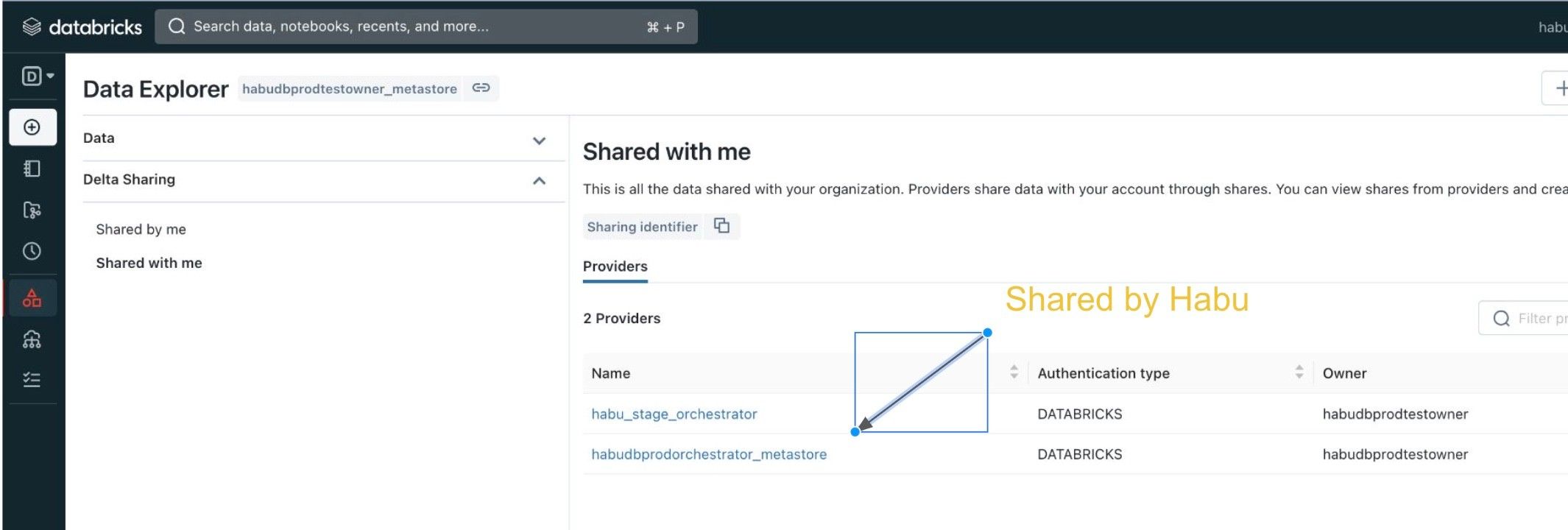This screenshot has width=1568, height=530.
Task: Open the Data shapes icon in sidebar
Action: pos(32,298)
